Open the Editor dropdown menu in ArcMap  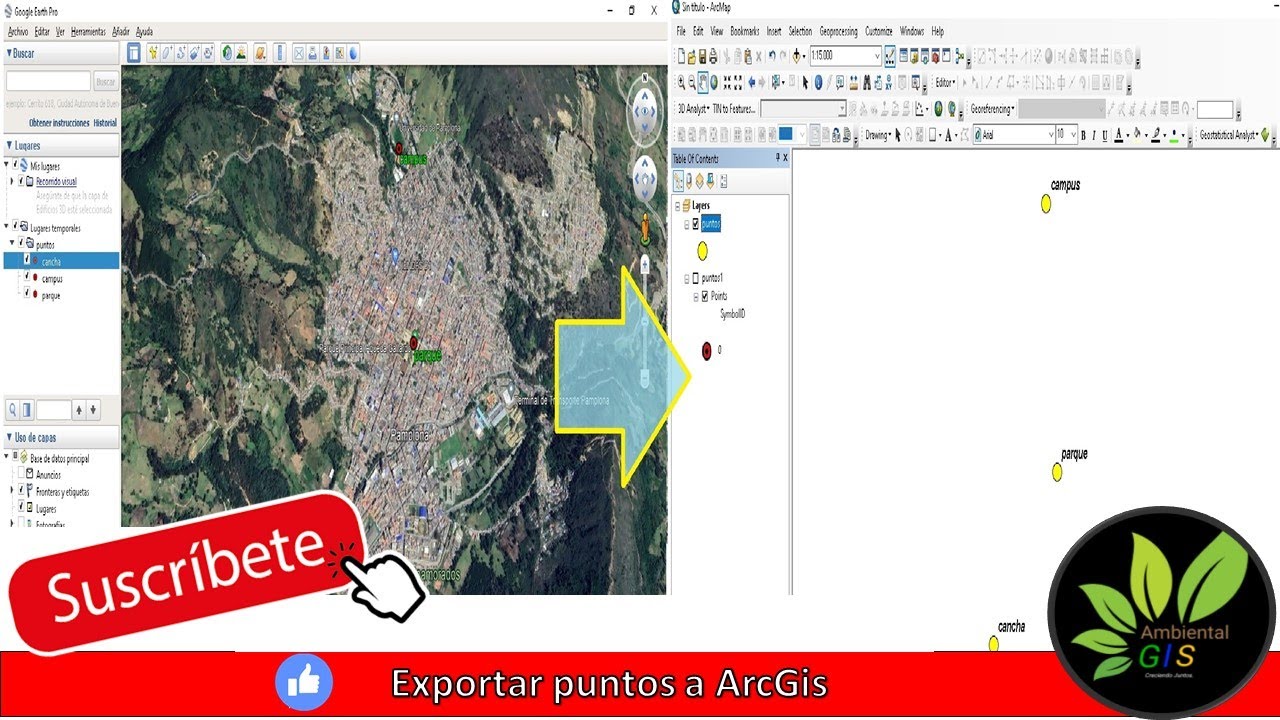945,82
